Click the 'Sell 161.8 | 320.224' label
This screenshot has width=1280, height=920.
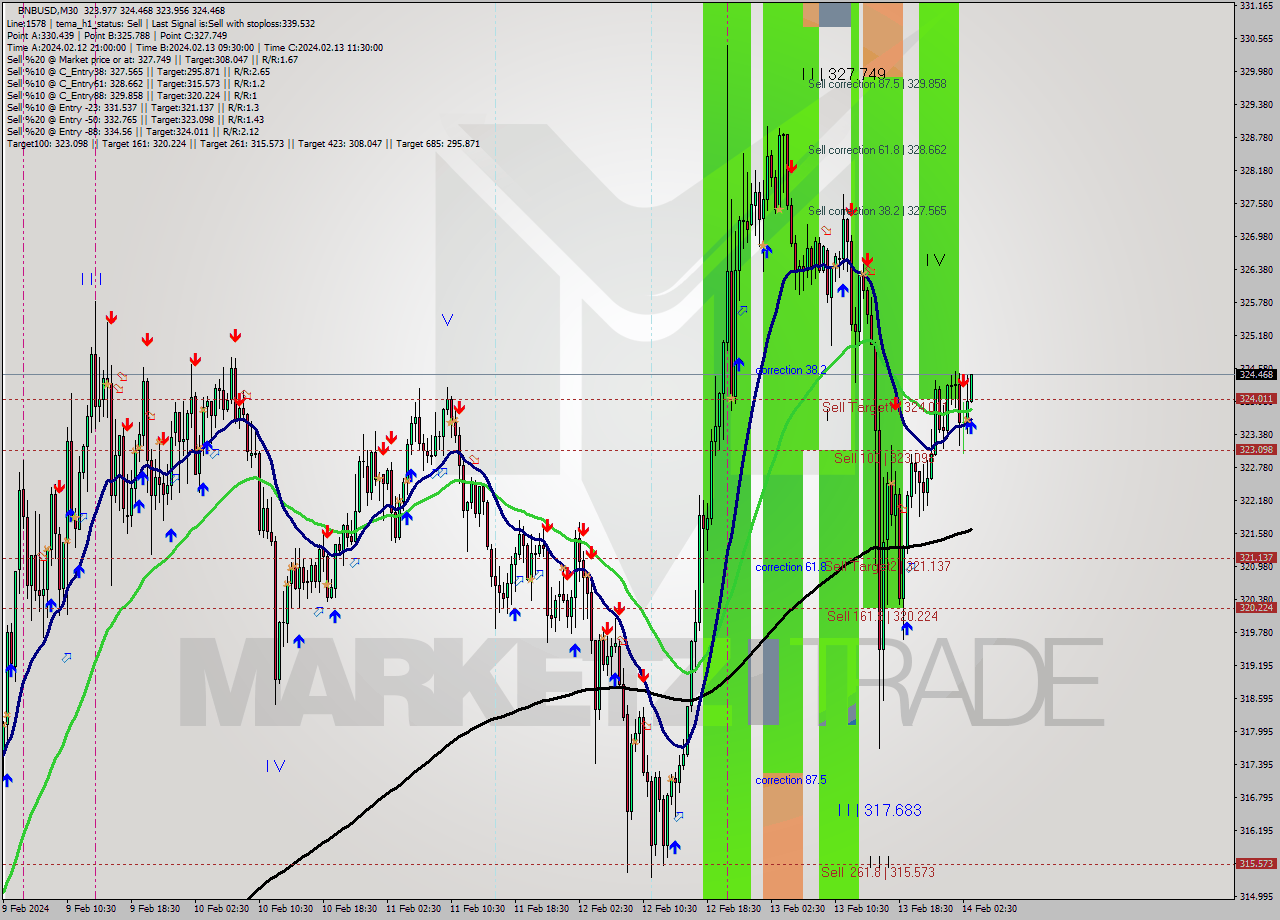click(883, 616)
